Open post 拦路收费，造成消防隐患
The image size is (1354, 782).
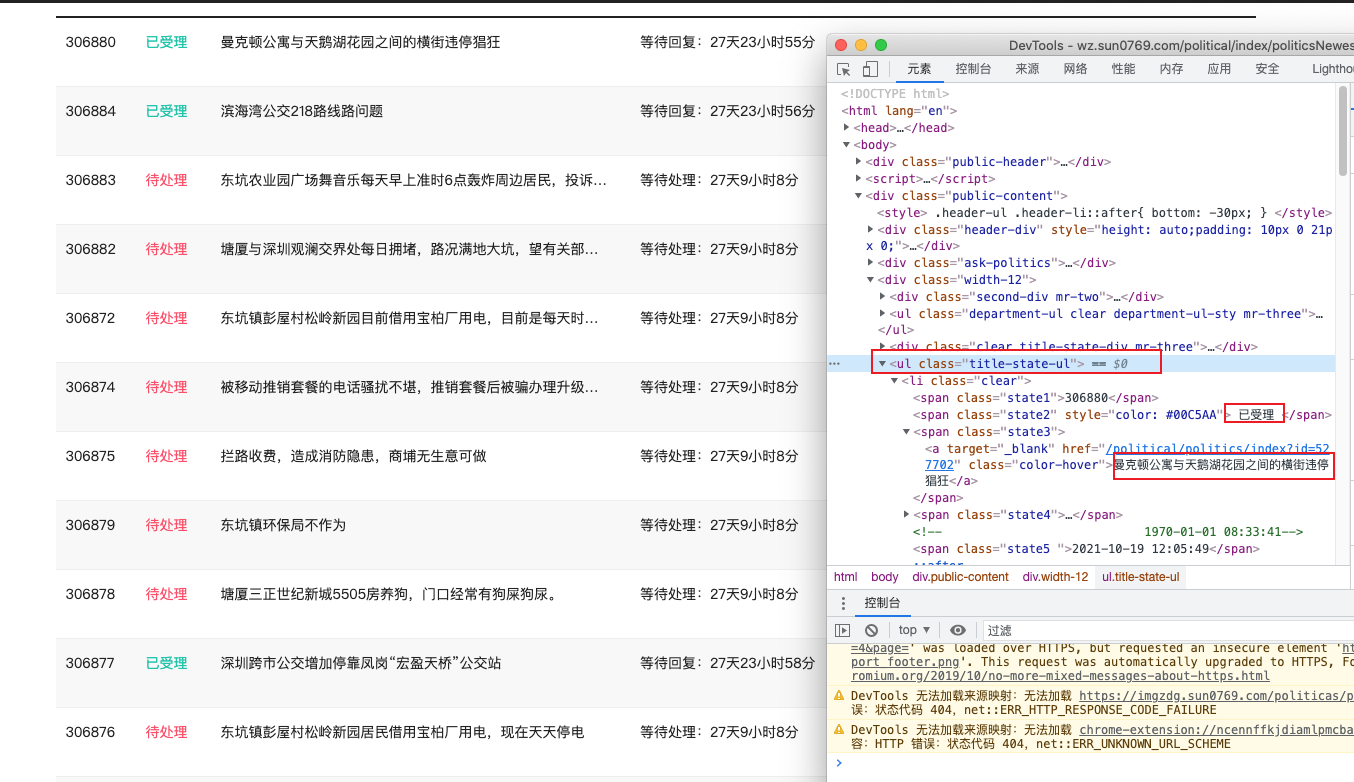(x=353, y=456)
